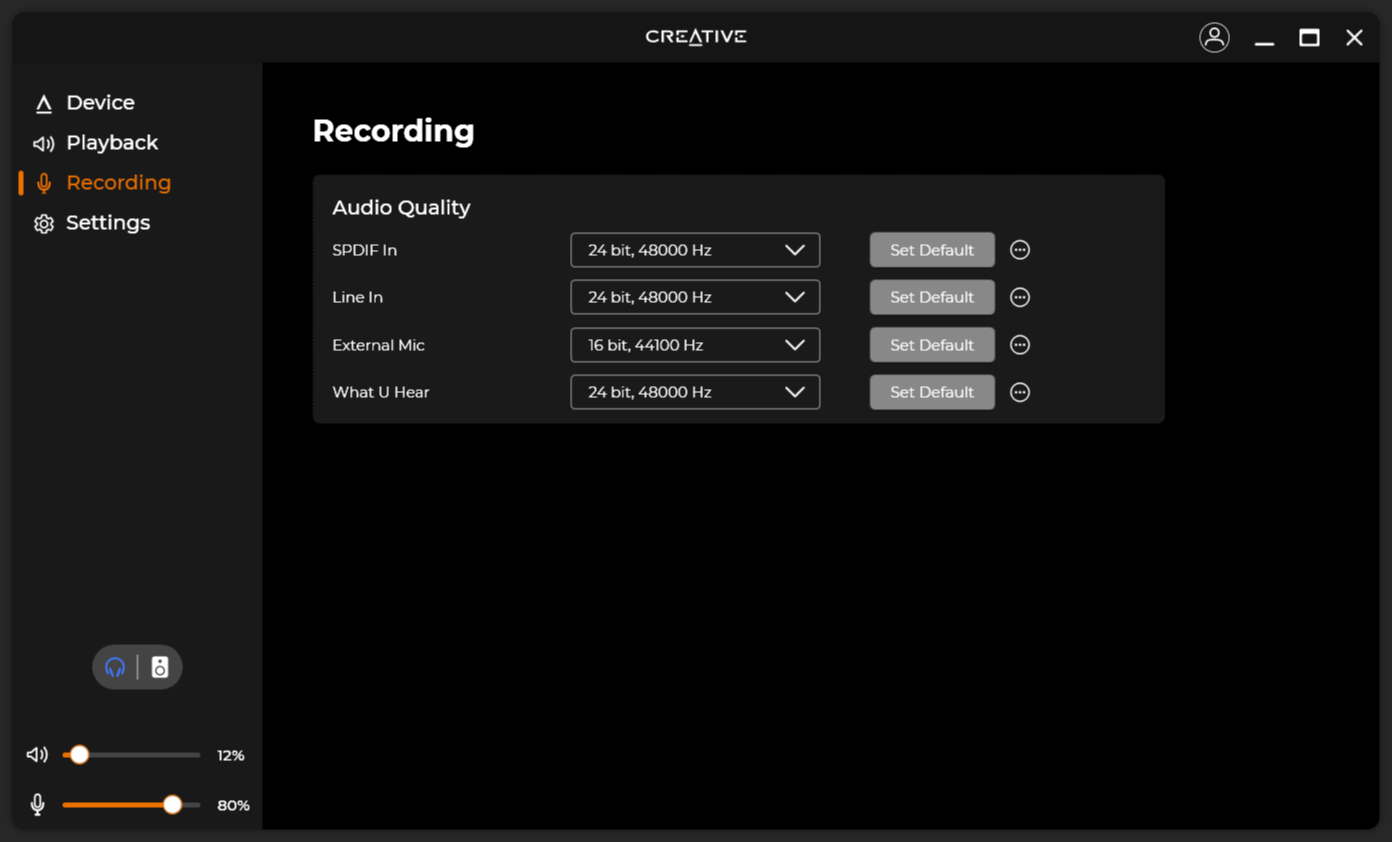Open more options for What U Hear

(x=1019, y=392)
